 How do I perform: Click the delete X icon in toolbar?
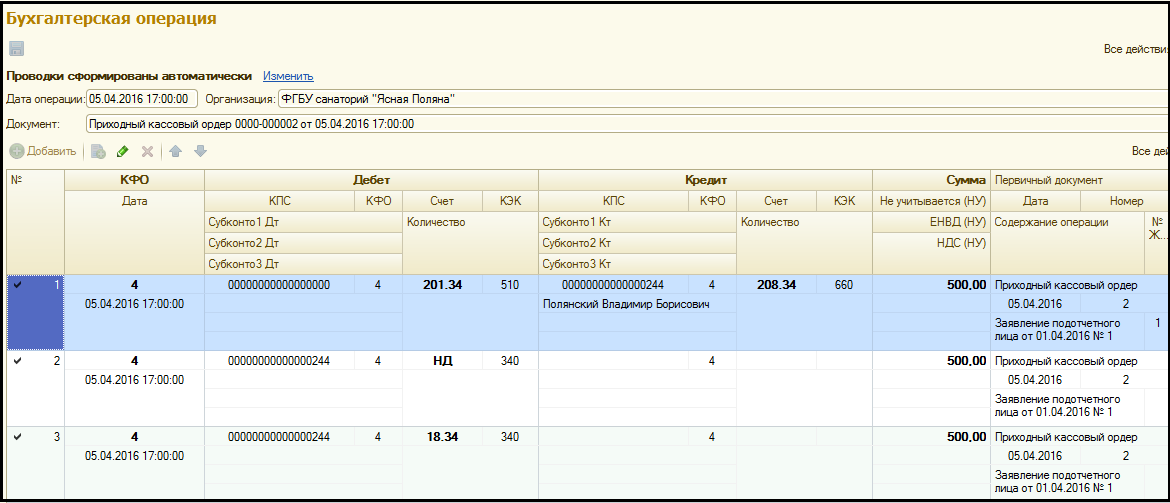[x=148, y=151]
